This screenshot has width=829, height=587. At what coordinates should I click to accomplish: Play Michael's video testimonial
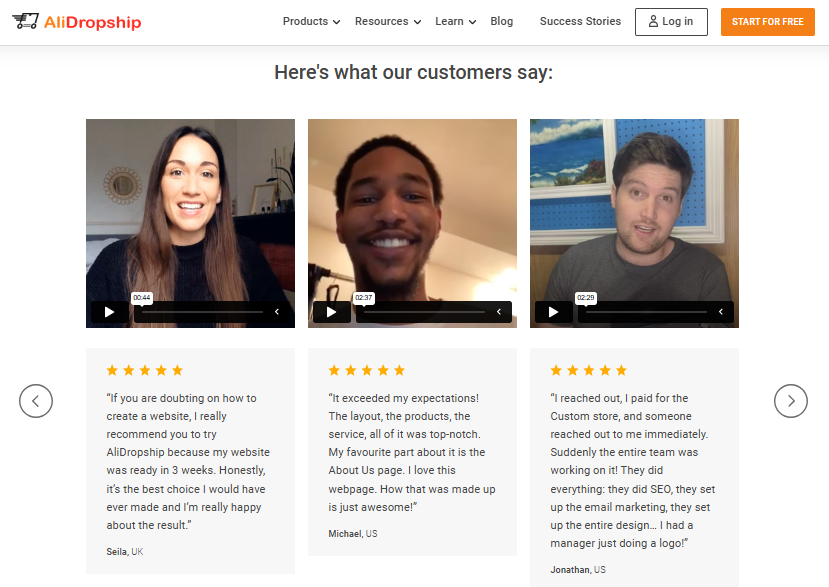coord(331,312)
